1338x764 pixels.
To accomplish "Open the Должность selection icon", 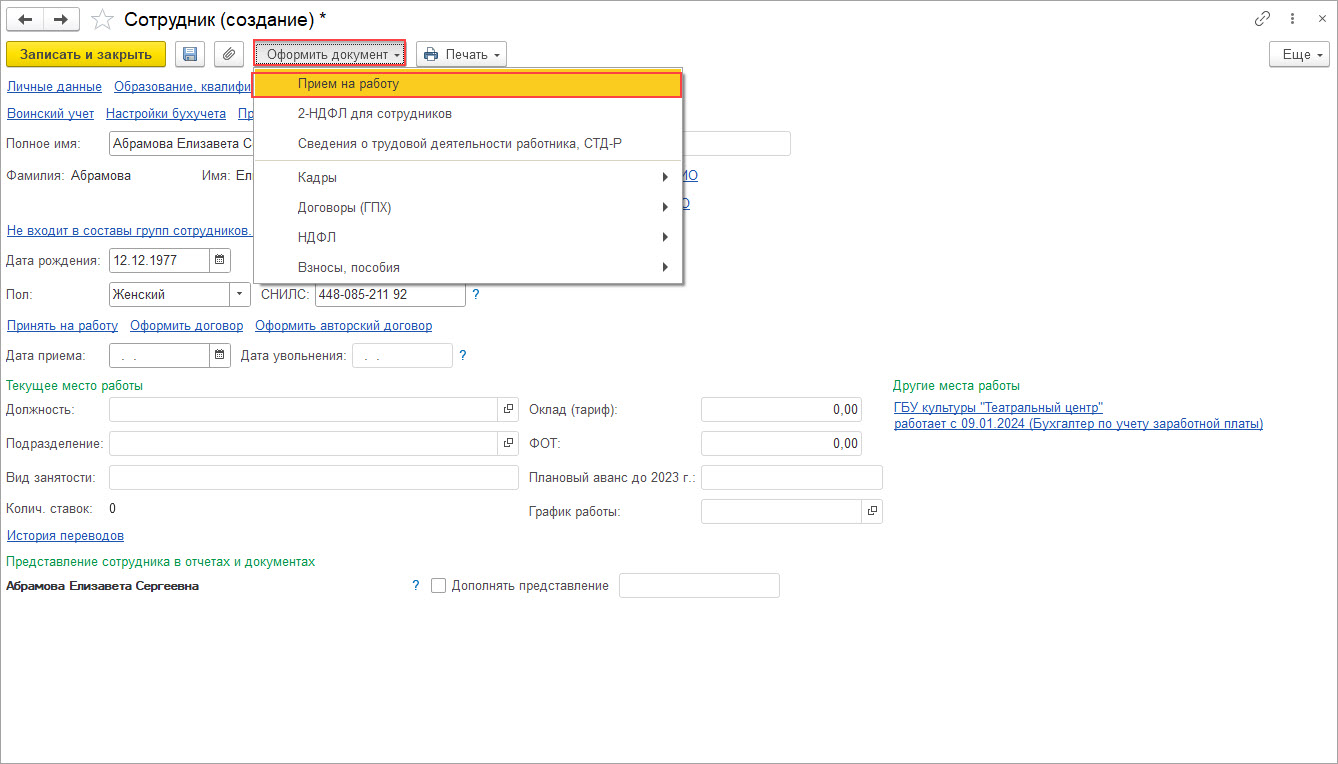I will pos(508,409).
